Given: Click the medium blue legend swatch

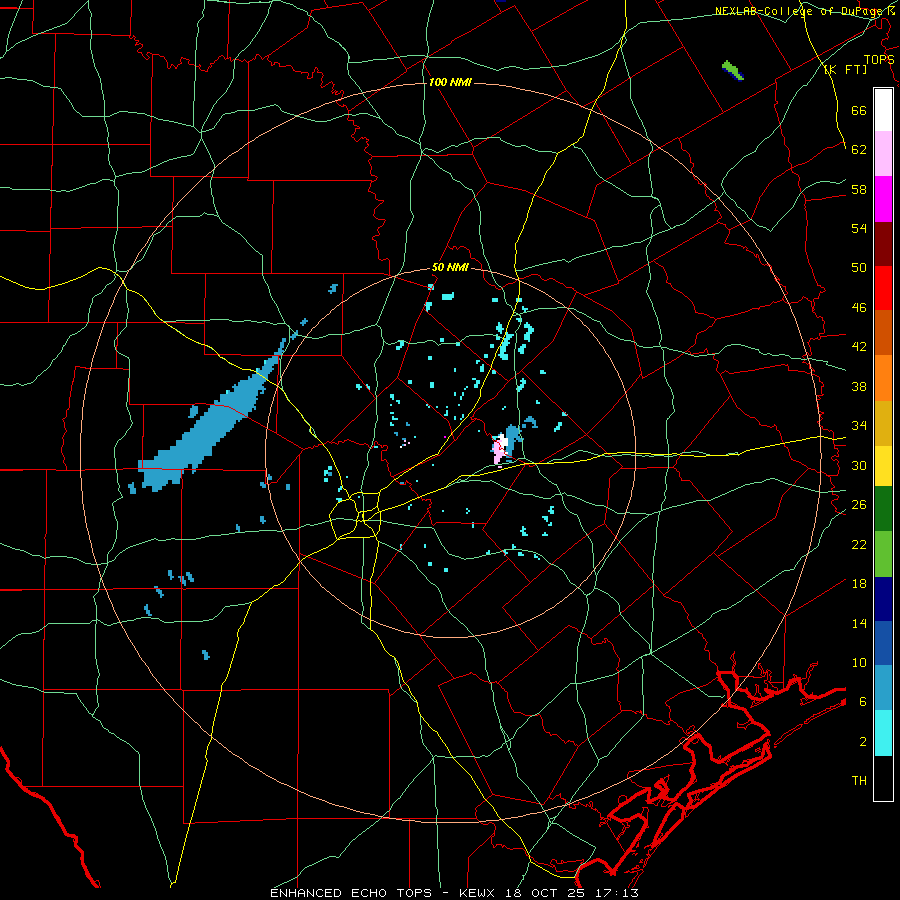Looking at the screenshot, I should tap(883, 643).
